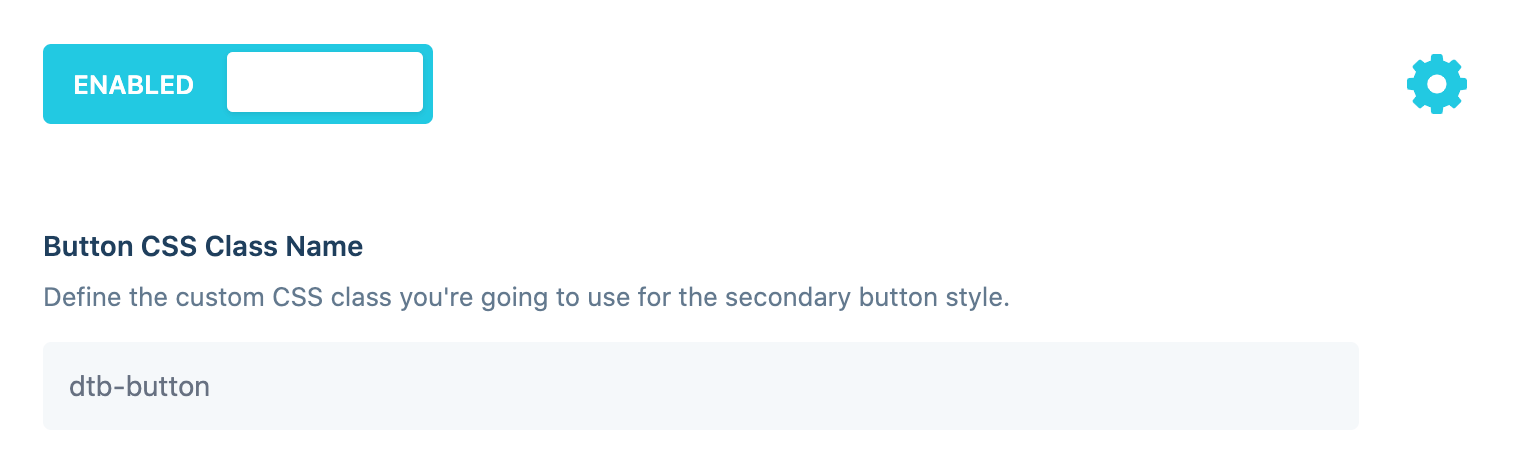Viewport: 1519px width, 475px height.
Task: Click the dtb-button text in the field
Action: (x=139, y=387)
